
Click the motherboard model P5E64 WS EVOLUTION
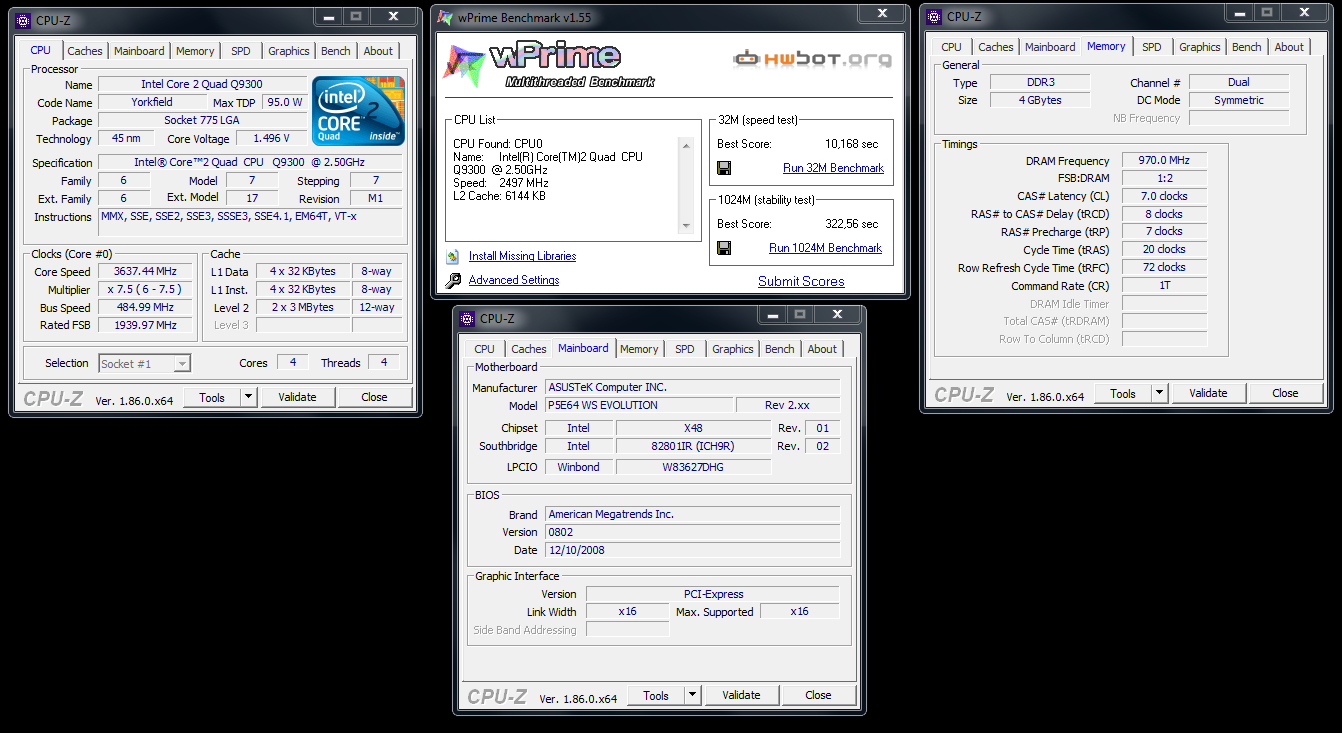638,405
